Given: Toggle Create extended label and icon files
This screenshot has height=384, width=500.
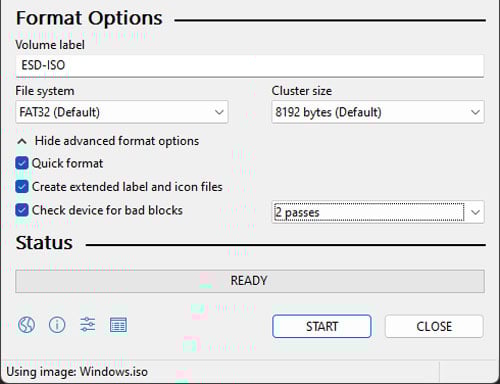Looking at the screenshot, I should point(22,187).
